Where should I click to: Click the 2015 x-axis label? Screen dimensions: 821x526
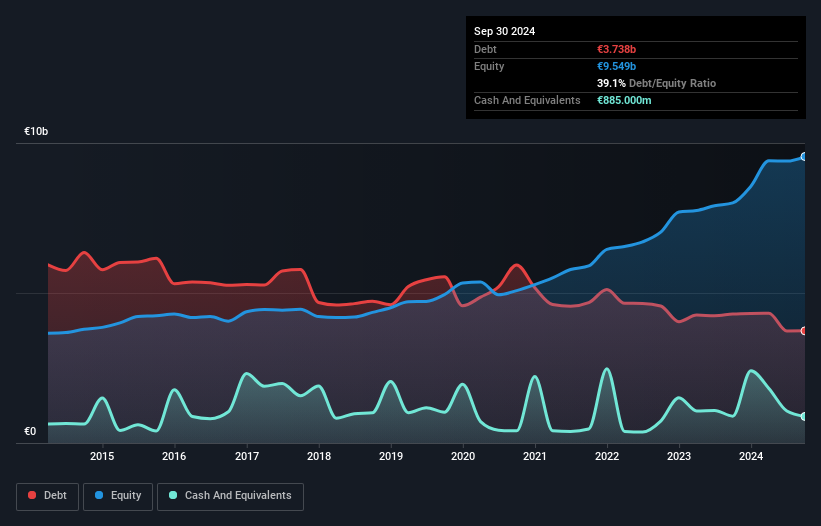[x=102, y=456]
